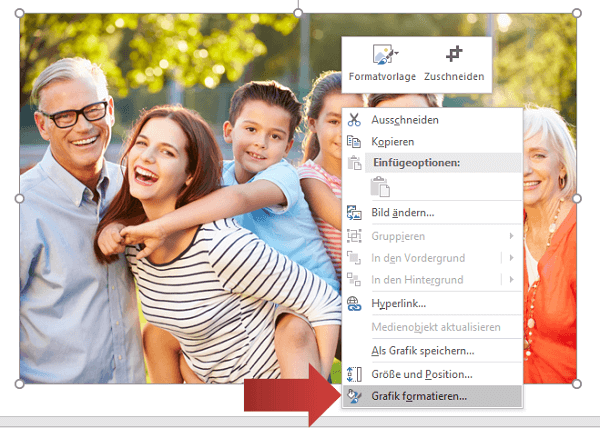Choose Ausschneiden from the context menu
This screenshot has height=428, width=600.
point(432,120)
